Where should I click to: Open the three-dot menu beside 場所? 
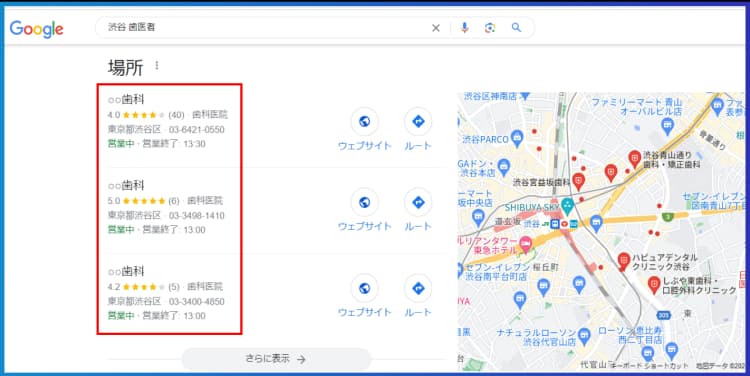point(157,66)
